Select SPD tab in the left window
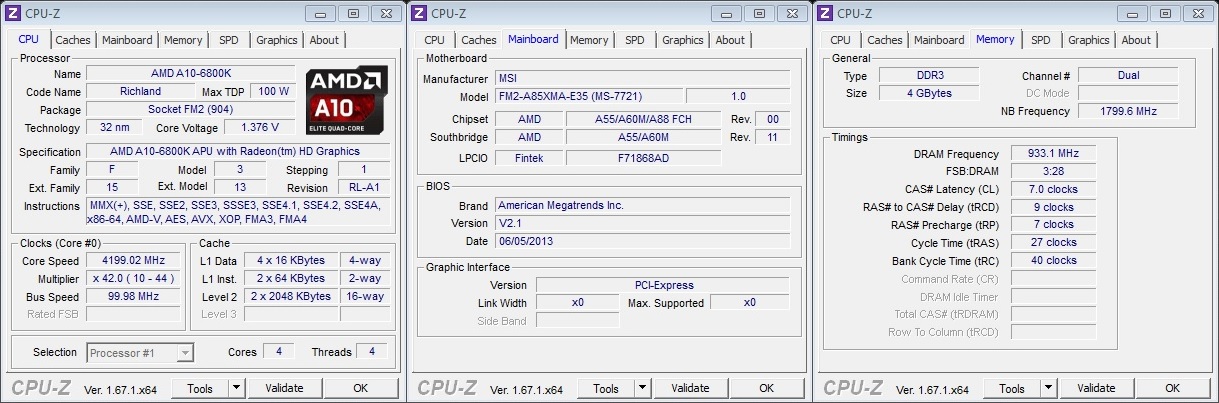 click(x=229, y=40)
